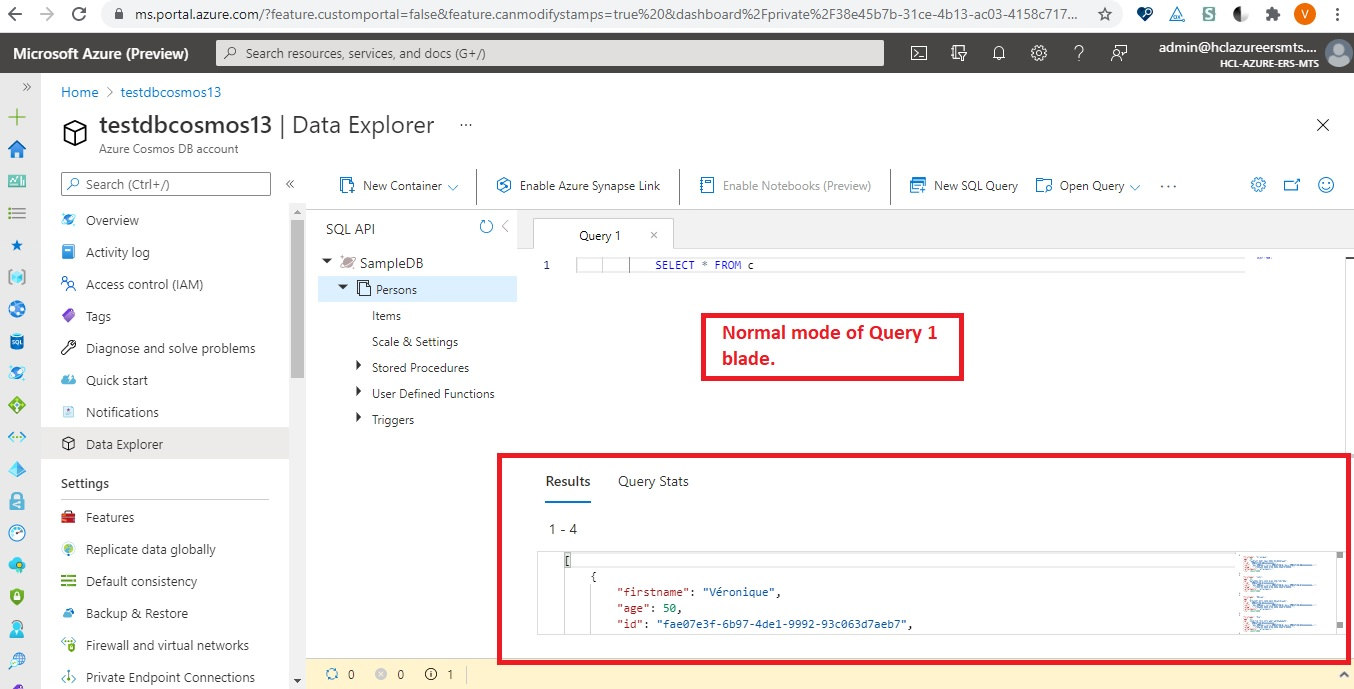Open Data Explorer settings via gear icon
This screenshot has height=689, width=1354.
click(x=1258, y=184)
